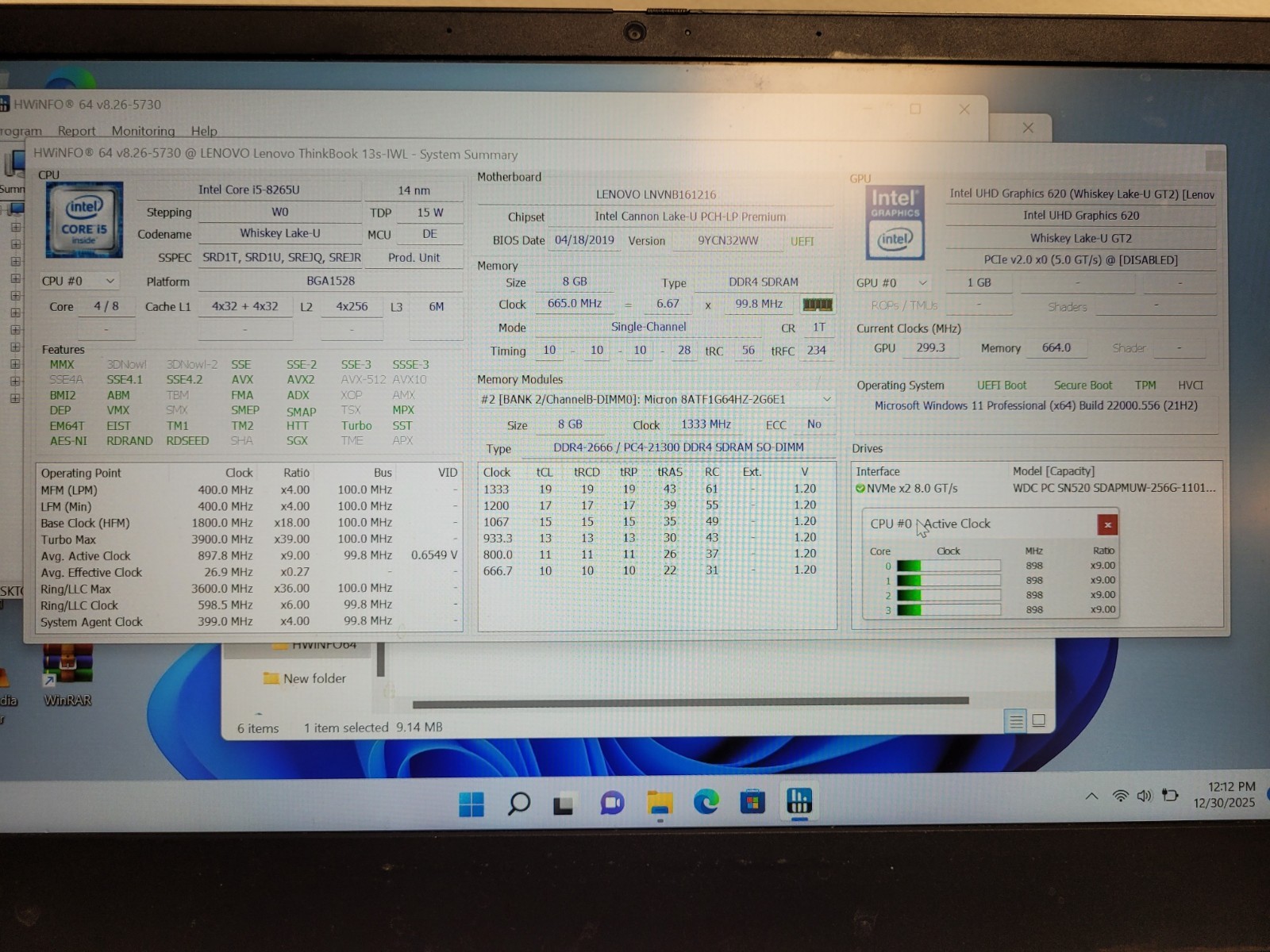Switch Explorer to large thumbnails view
Viewport: 1270px width, 952px height.
[1038, 720]
